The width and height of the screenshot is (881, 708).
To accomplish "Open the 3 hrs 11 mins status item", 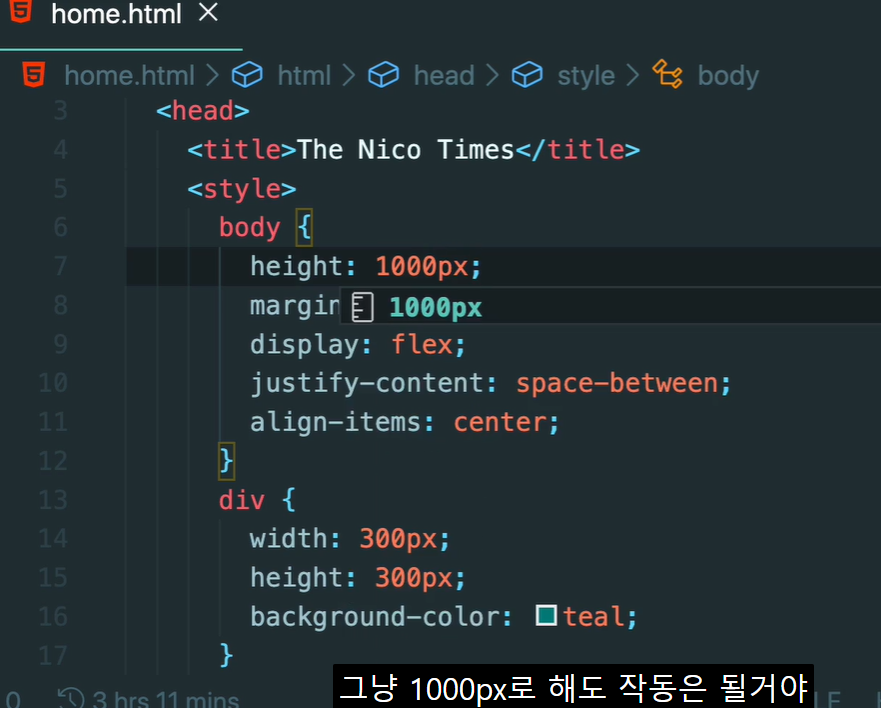I will tap(166, 699).
